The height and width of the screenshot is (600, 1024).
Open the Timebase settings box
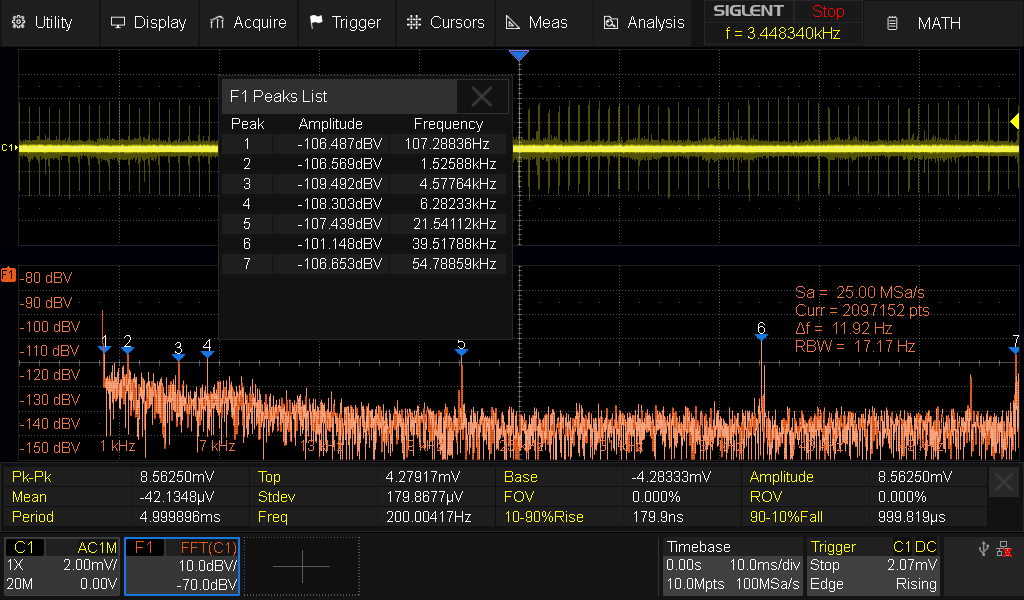point(732,566)
